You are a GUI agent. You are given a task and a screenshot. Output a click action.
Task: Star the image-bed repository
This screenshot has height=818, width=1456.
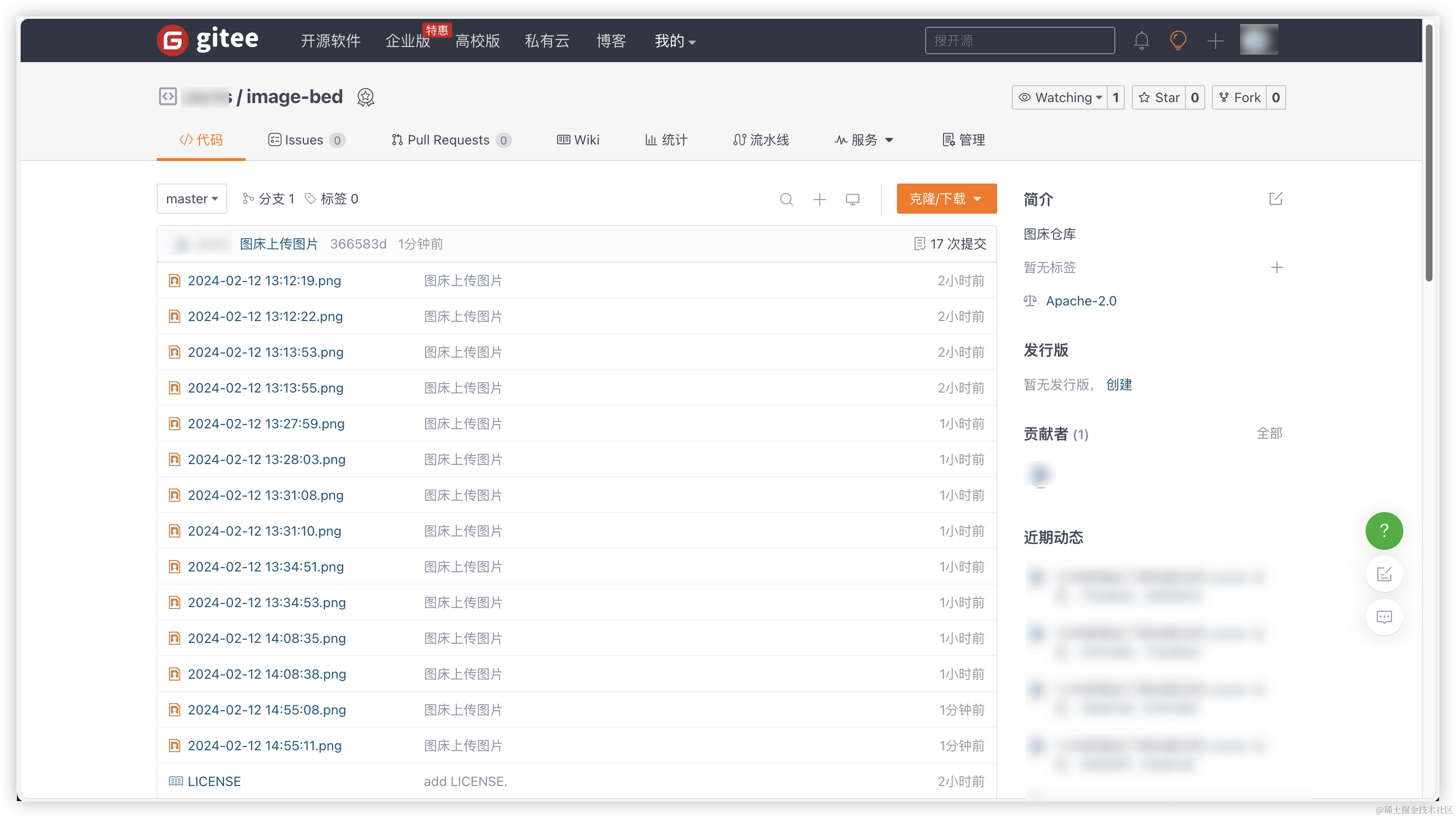(x=1159, y=97)
